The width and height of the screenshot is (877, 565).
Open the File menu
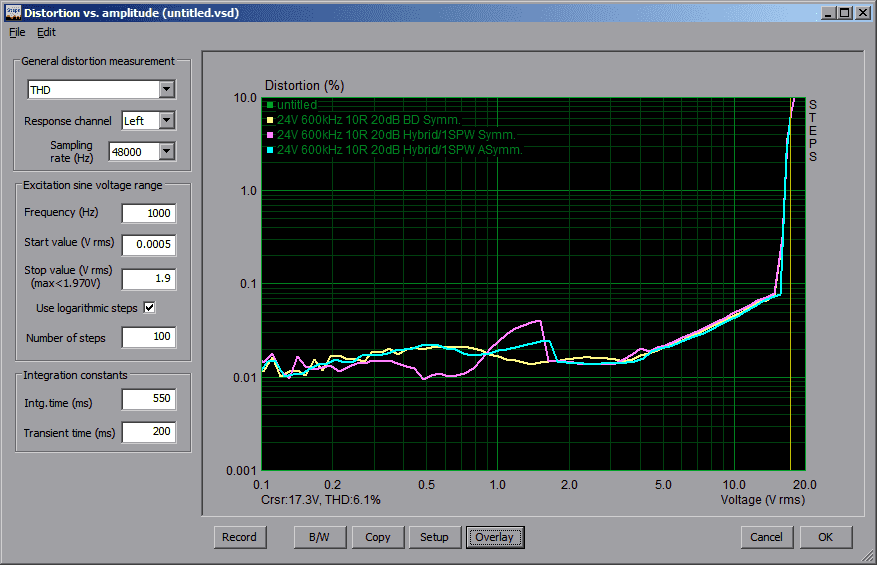[x=17, y=32]
